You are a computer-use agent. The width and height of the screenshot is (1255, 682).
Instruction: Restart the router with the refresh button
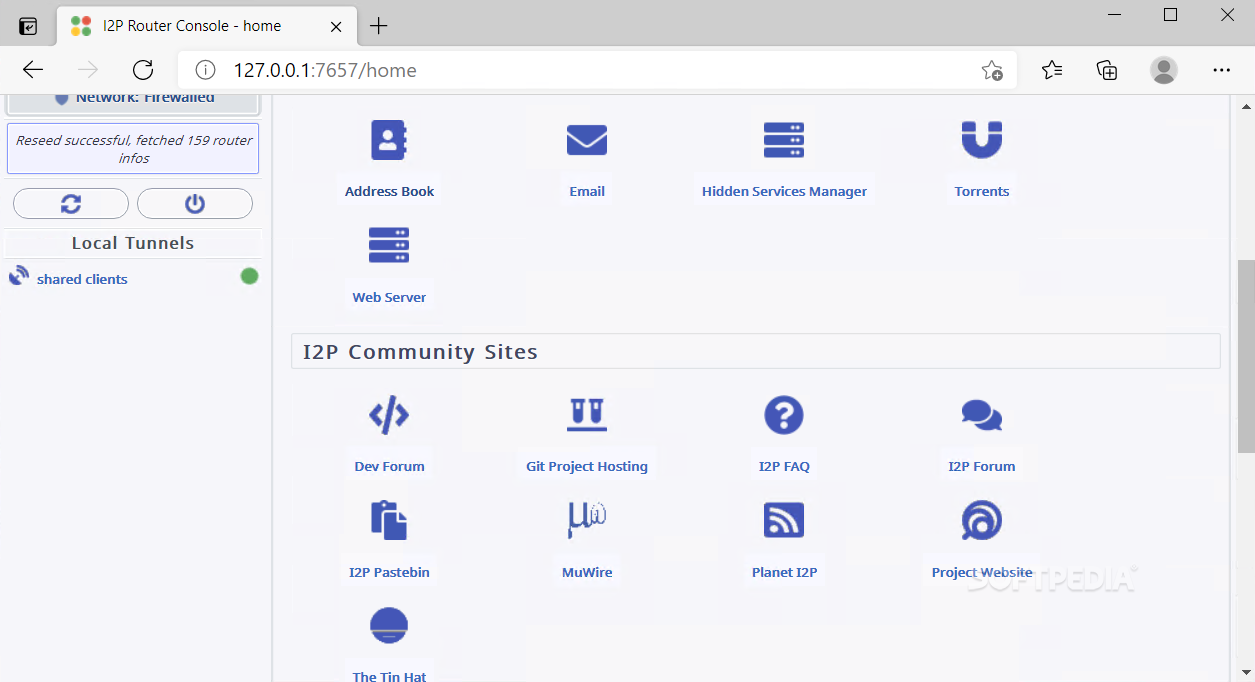(71, 203)
